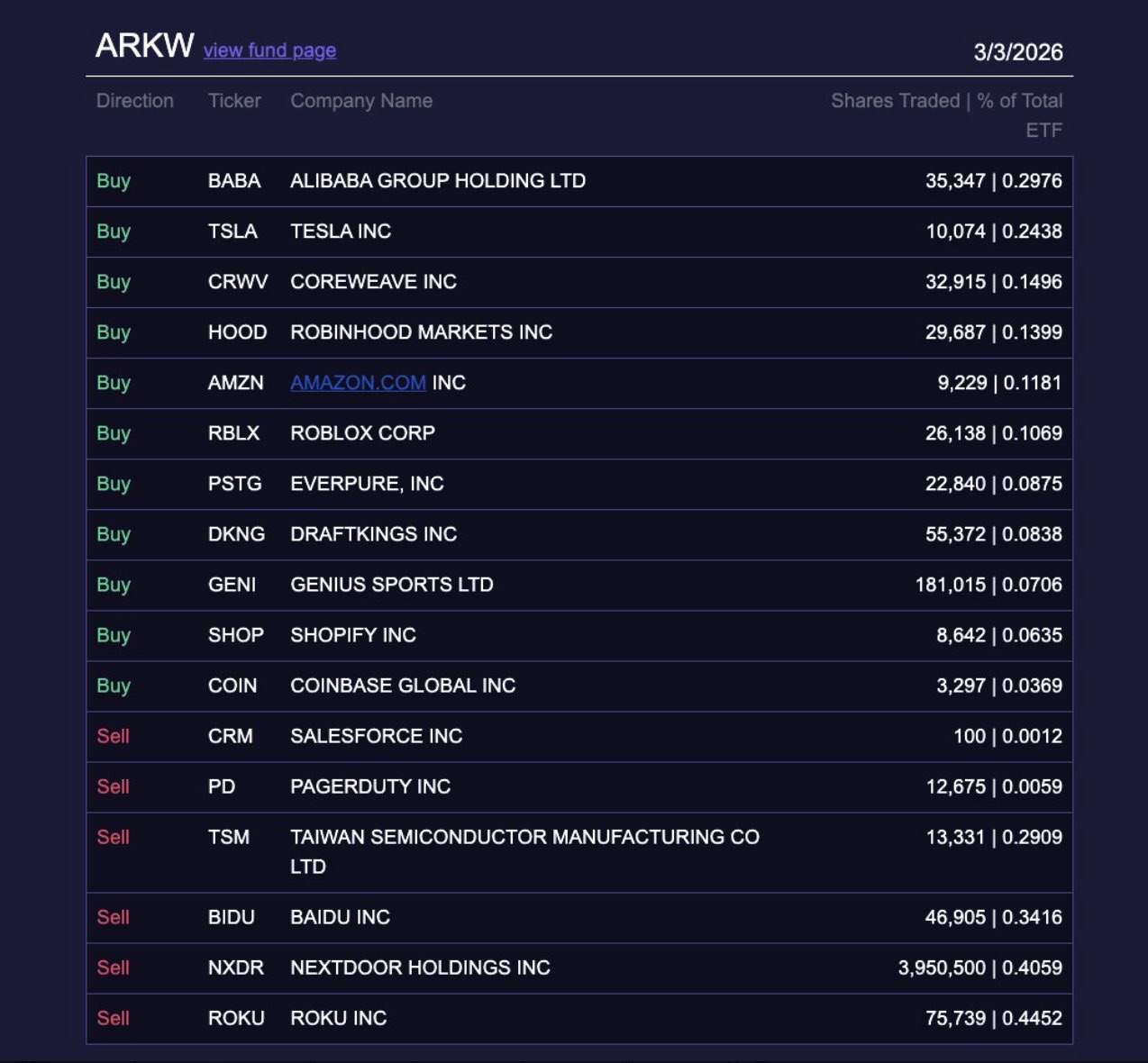Select TAIWAN SEMICONDUCTOR MANUFACTURING company name
This screenshot has height=1063, width=1148.
(x=524, y=838)
